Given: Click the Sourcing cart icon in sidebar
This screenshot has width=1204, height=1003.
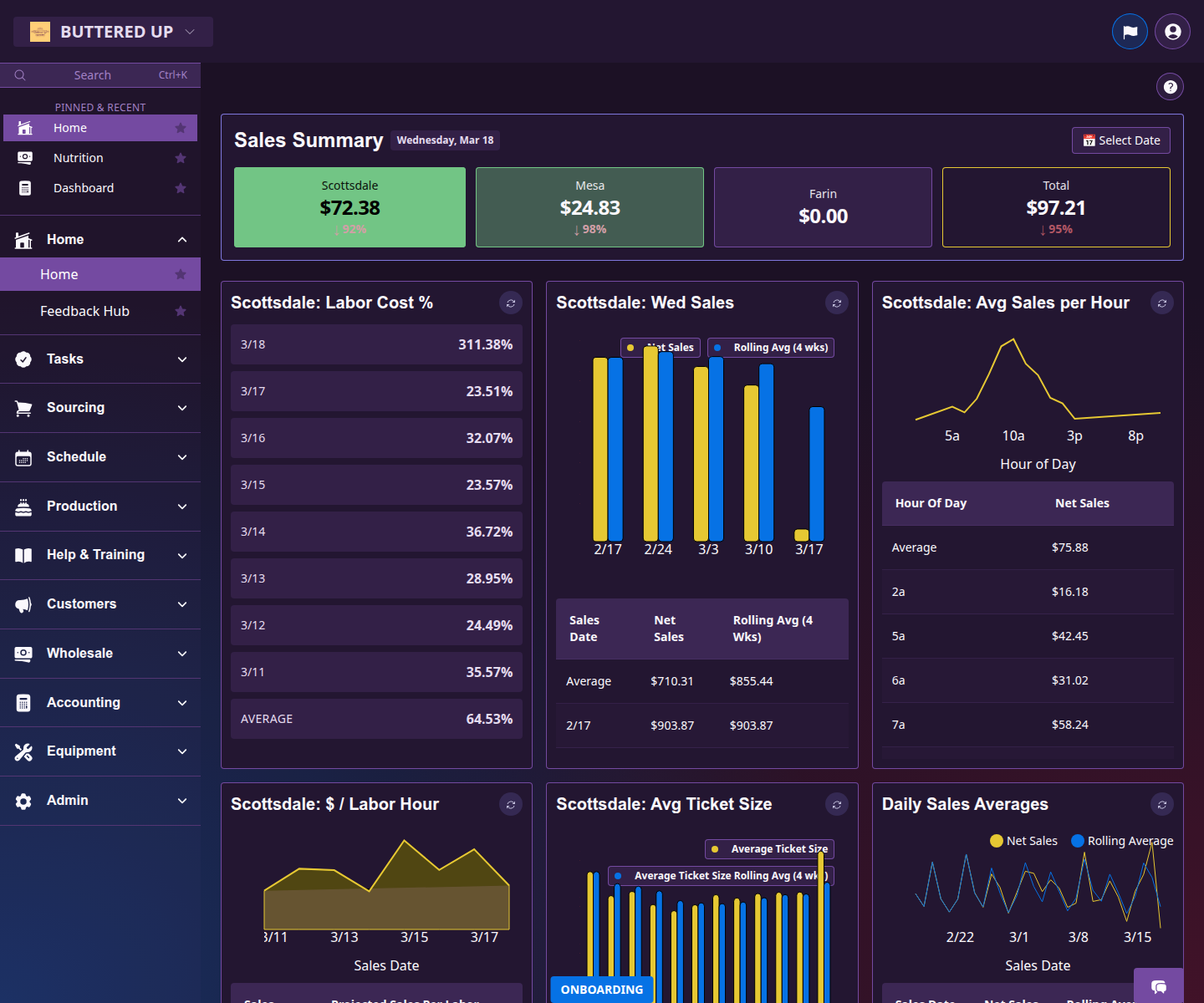Looking at the screenshot, I should (x=23, y=407).
